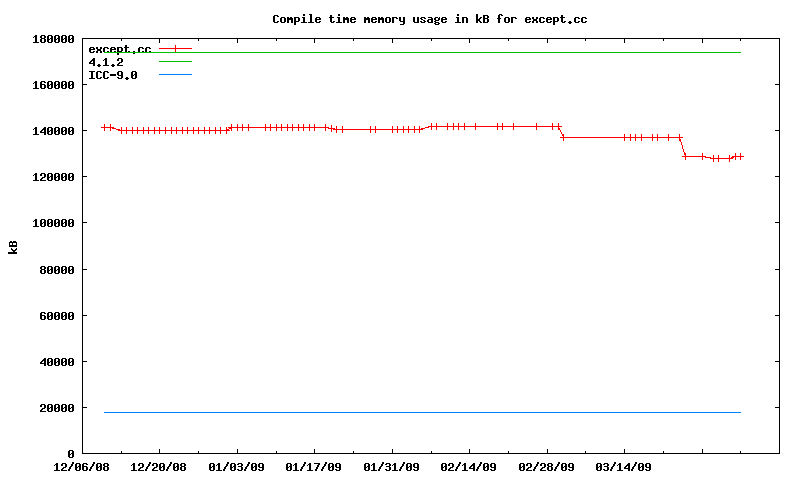Click the 01/17/09 x-axis date
800x480 pixels.
314,467
